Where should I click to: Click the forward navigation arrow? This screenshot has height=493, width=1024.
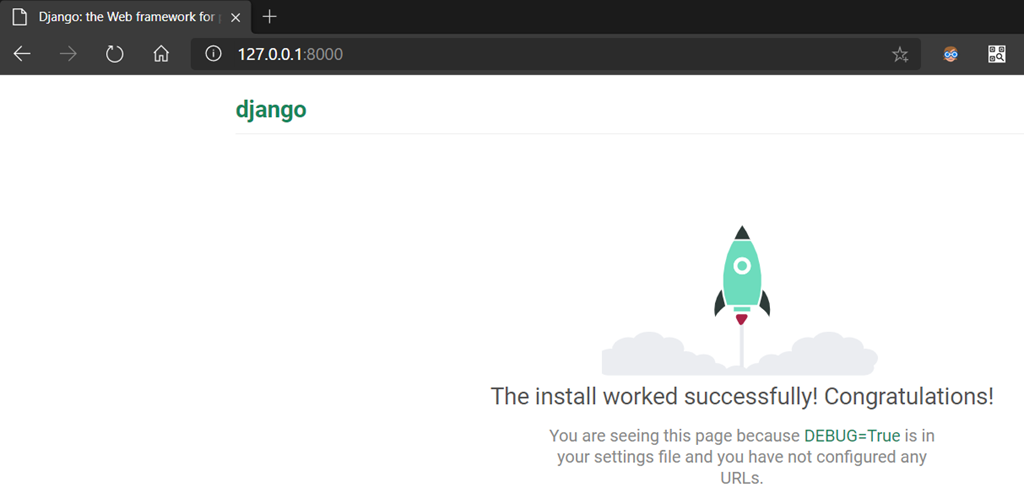tap(68, 54)
